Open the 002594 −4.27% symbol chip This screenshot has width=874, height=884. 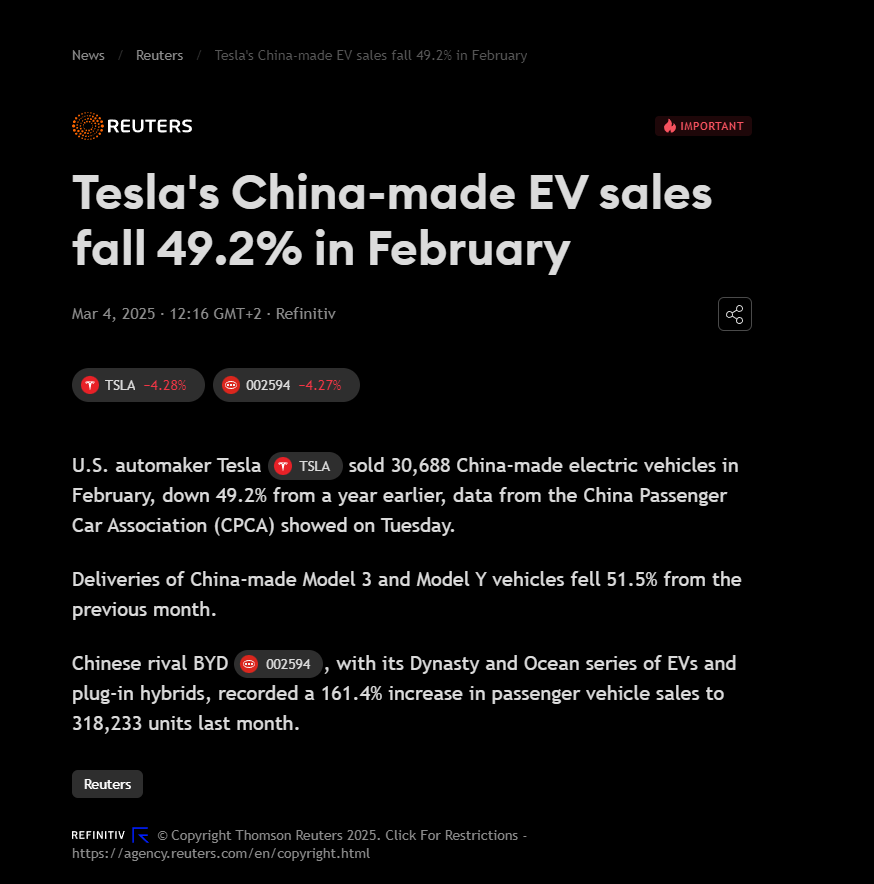pos(286,385)
